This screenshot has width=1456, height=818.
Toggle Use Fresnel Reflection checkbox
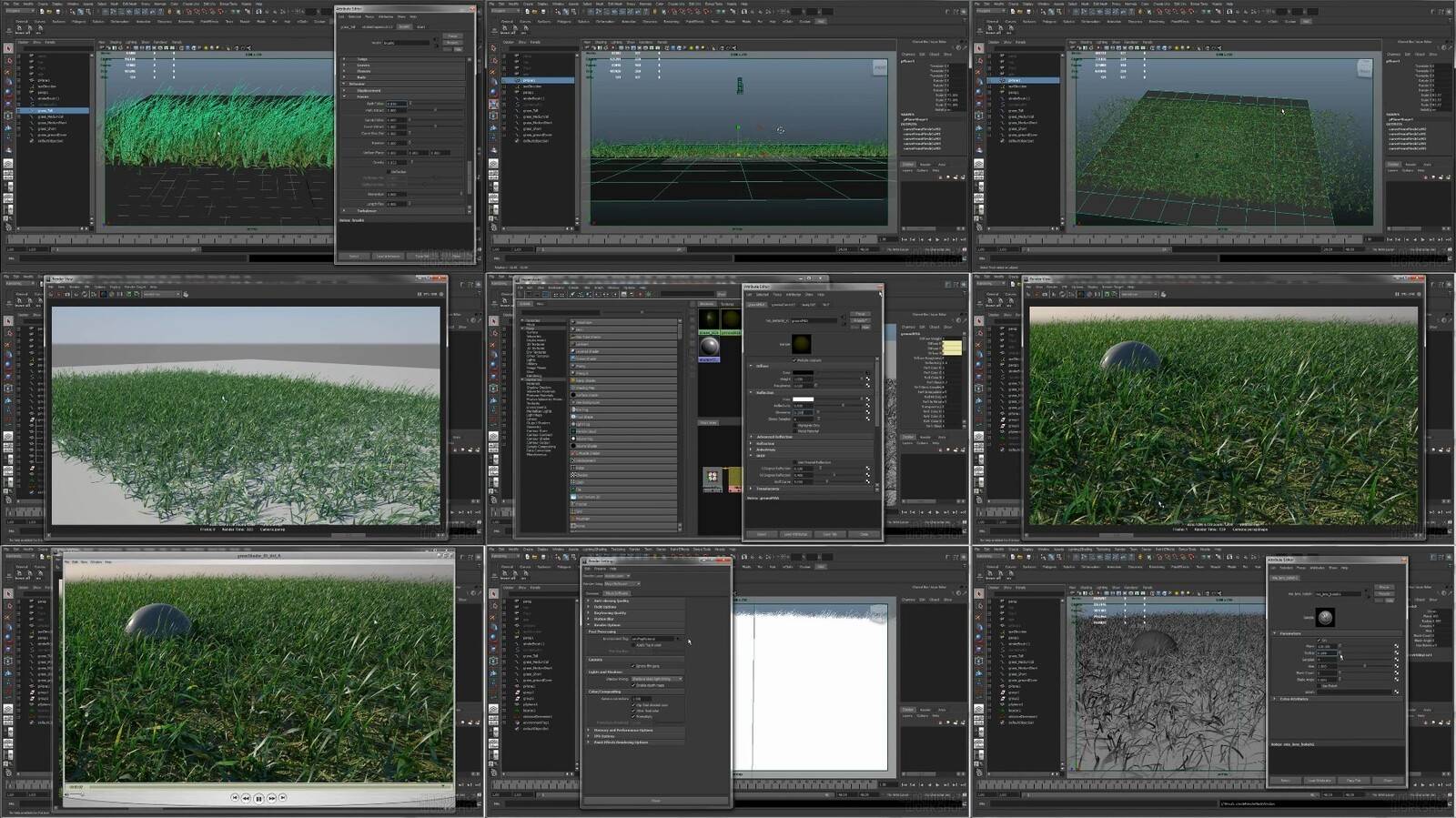tap(794, 462)
